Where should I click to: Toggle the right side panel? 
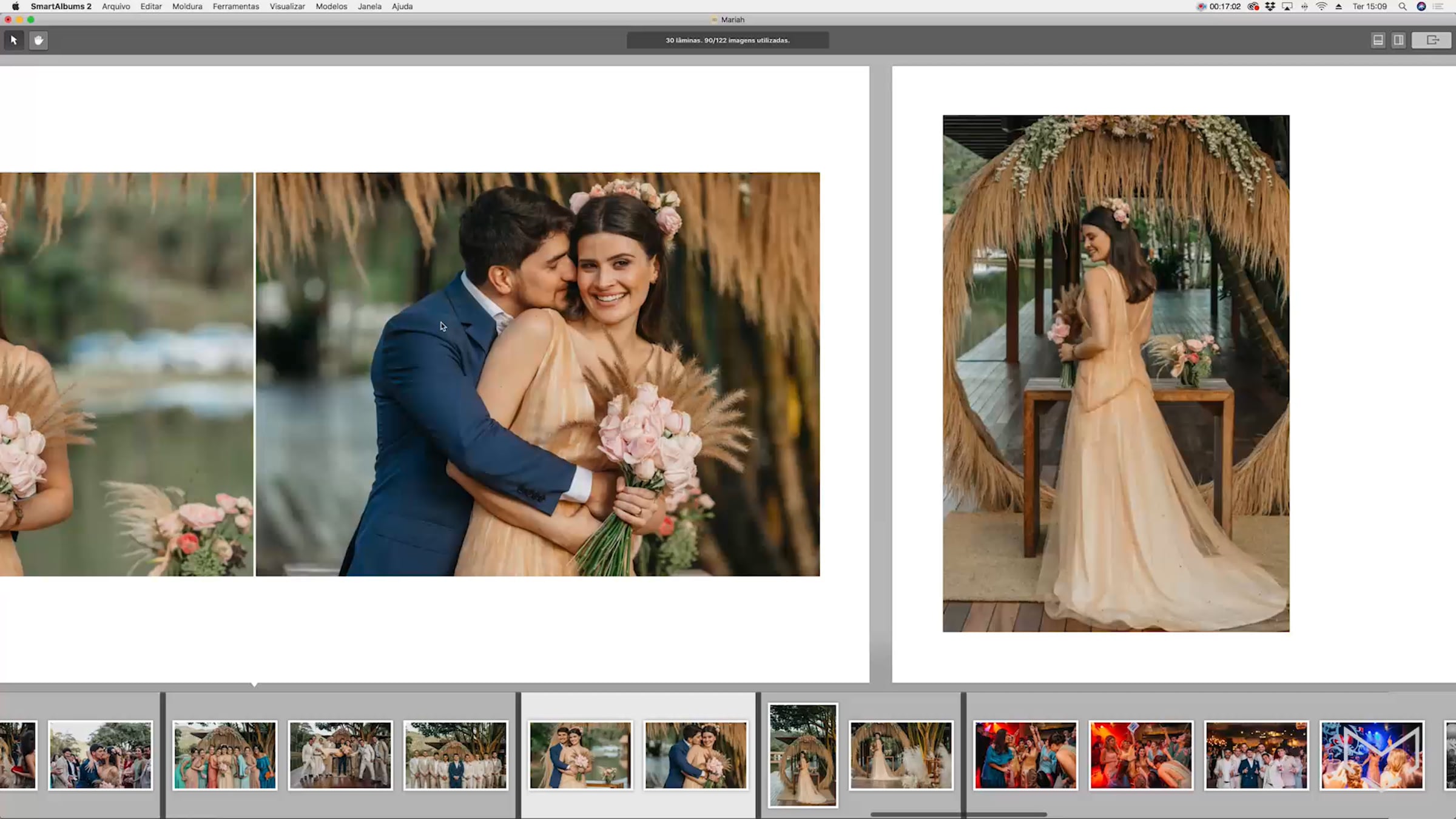pos(1398,40)
